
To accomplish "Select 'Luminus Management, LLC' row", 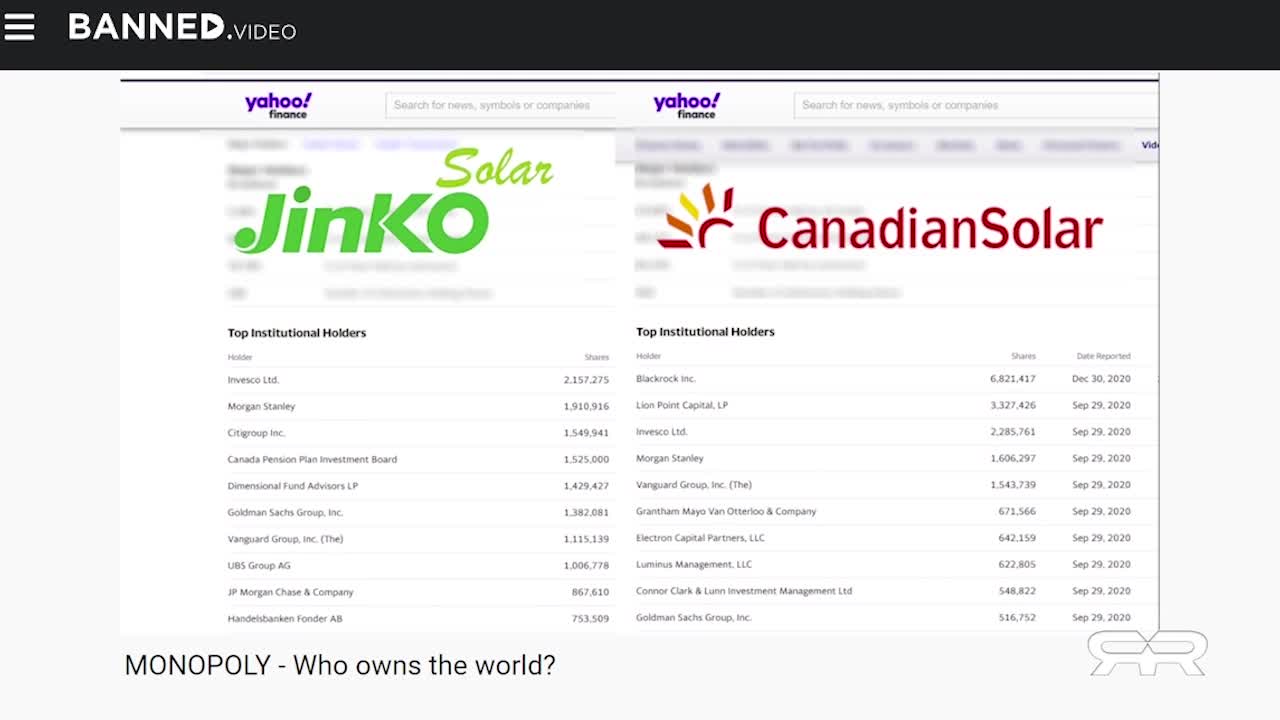I will [x=694, y=564].
